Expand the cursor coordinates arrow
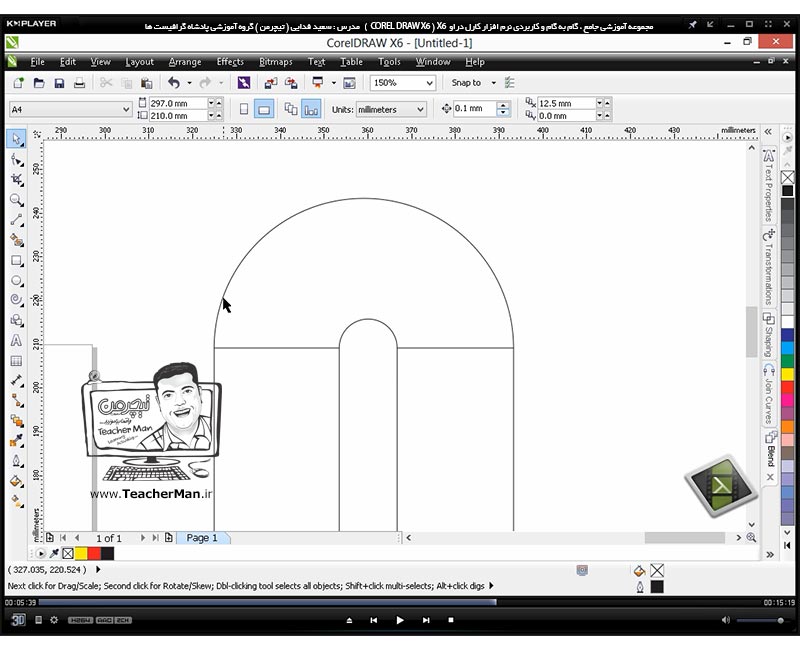The image size is (800, 650). (x=98, y=569)
